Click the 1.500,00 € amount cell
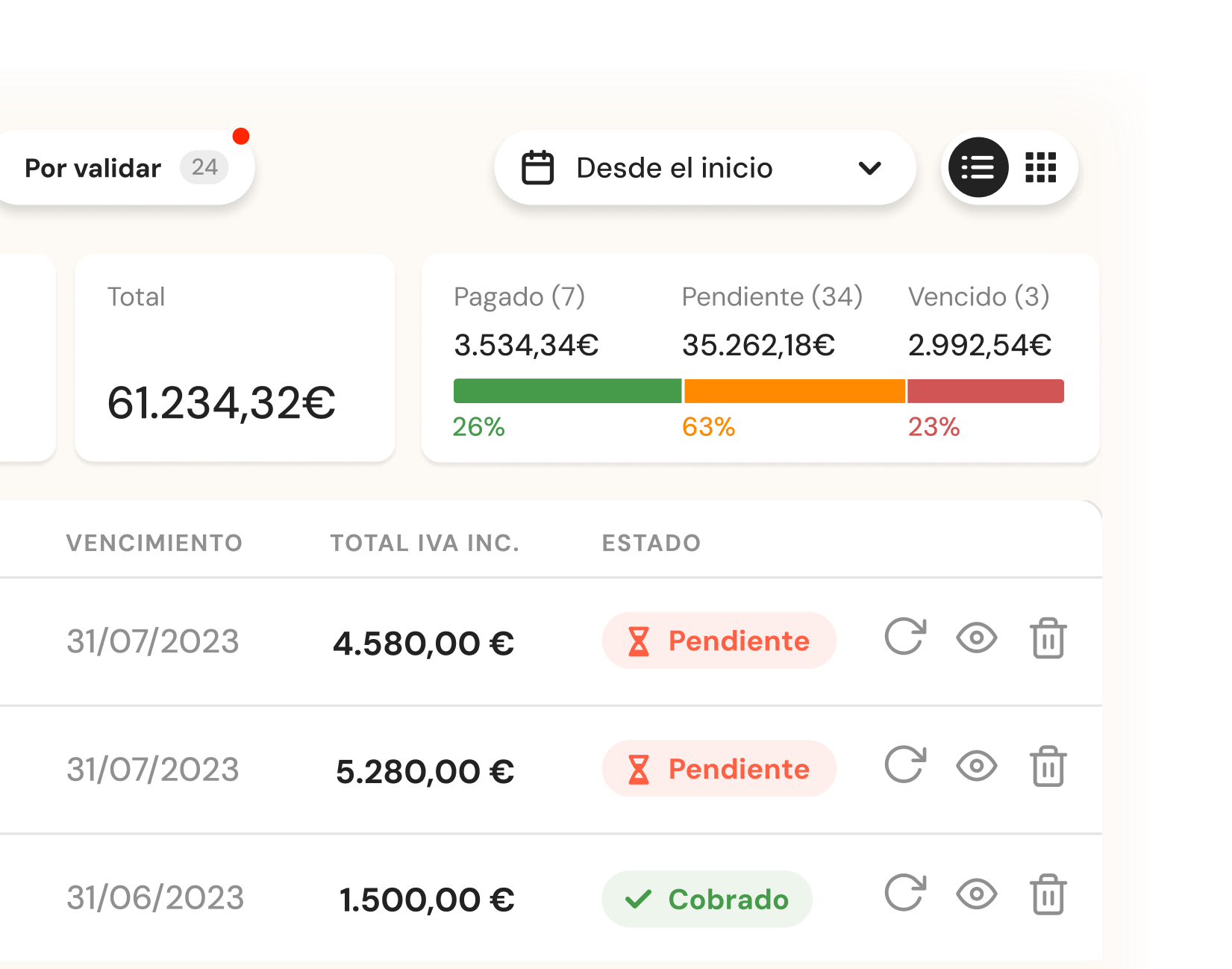 pos(427,900)
